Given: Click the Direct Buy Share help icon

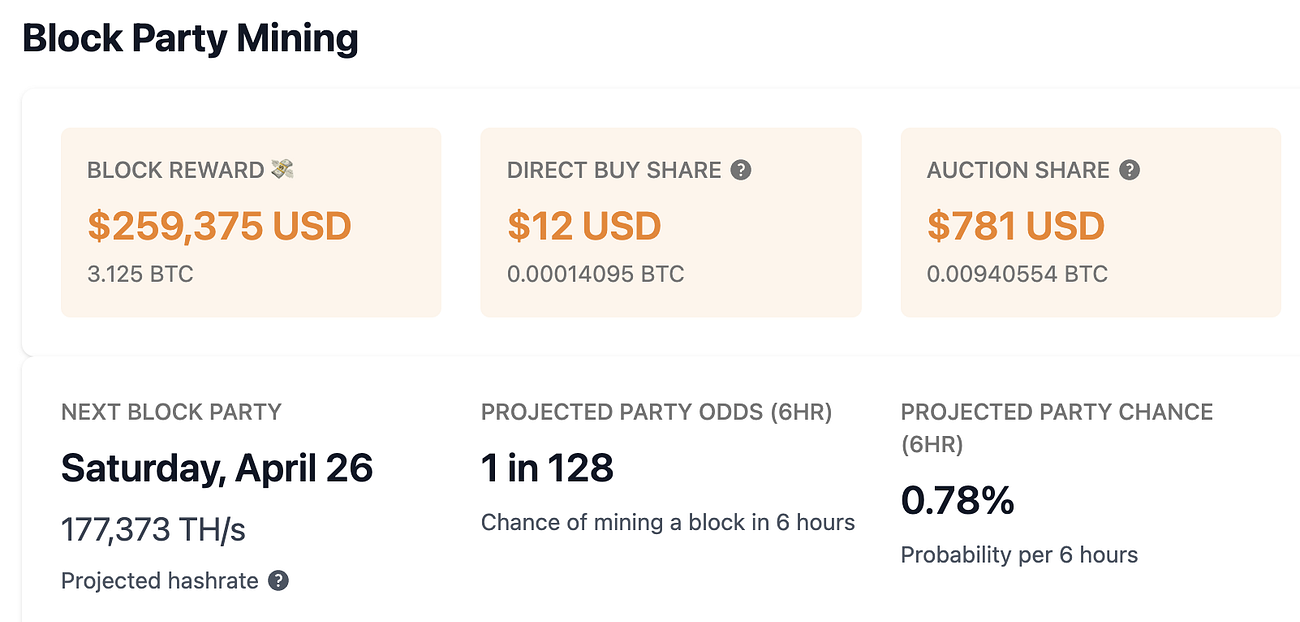Looking at the screenshot, I should coord(741,170).
